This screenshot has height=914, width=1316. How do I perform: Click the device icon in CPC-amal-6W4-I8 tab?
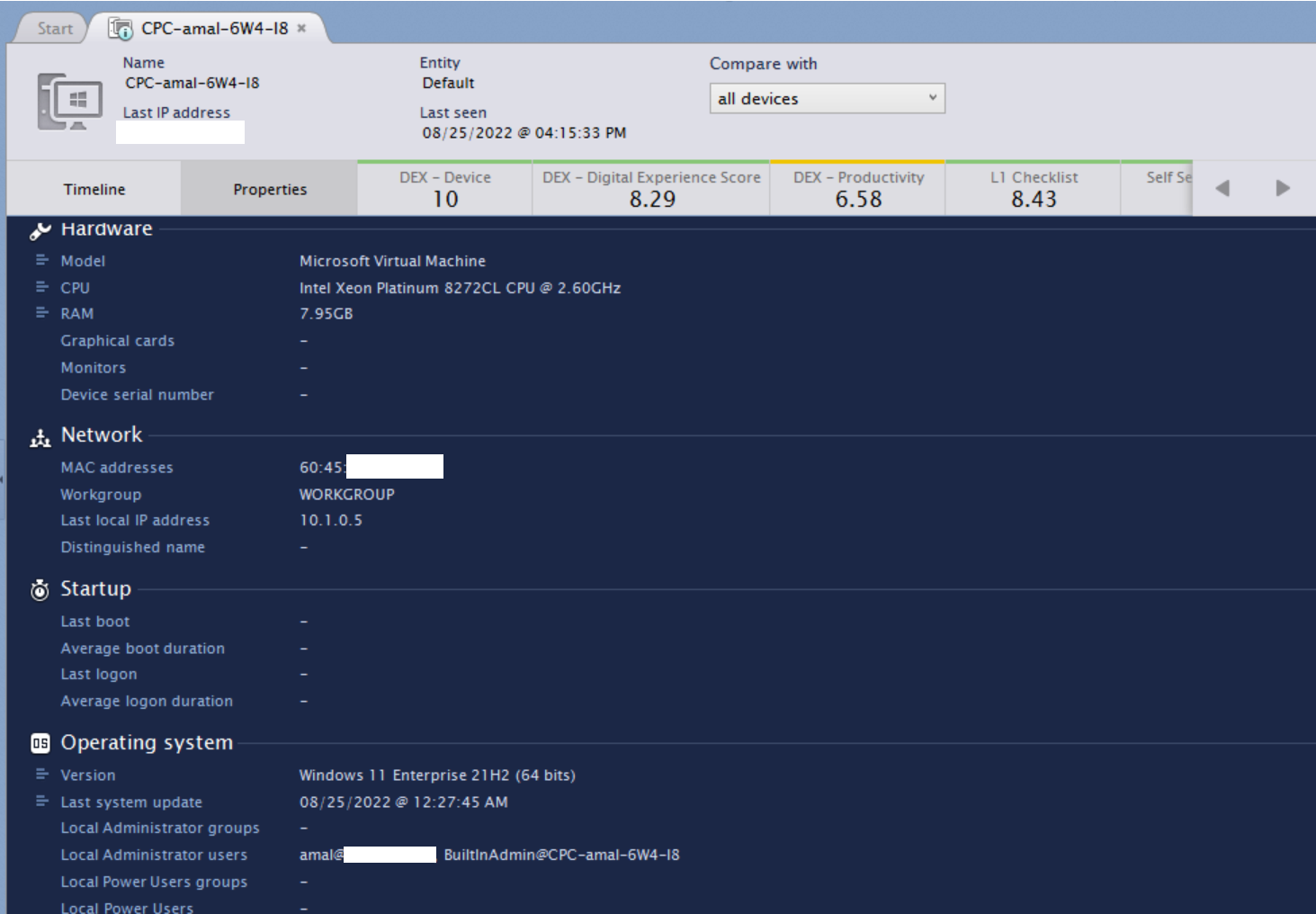point(121,29)
